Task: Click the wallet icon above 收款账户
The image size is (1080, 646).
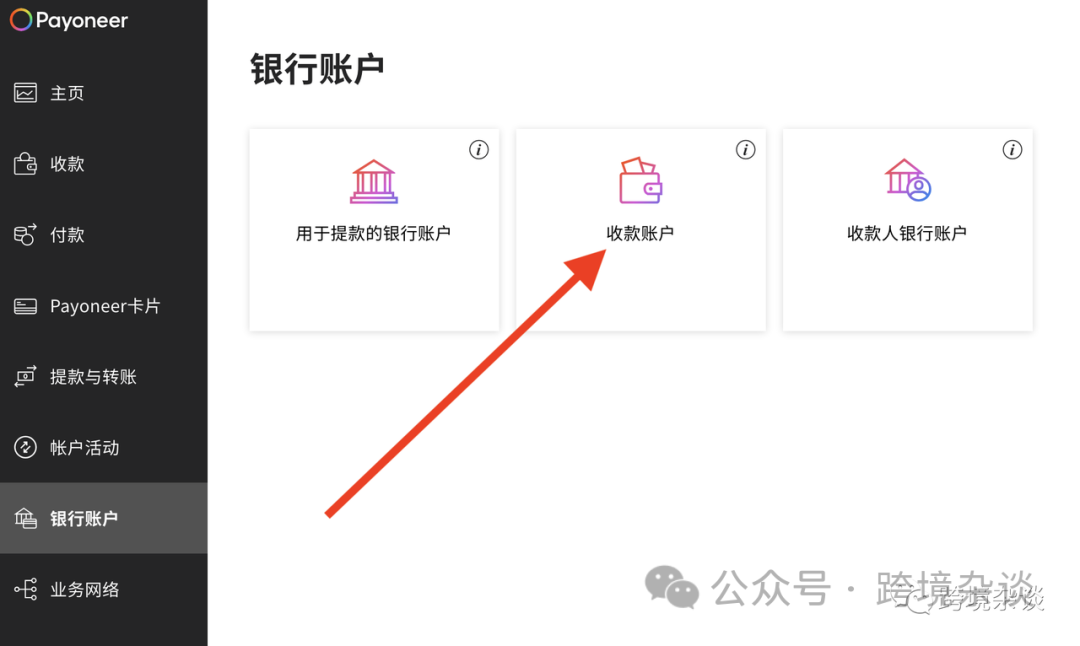Action: coord(641,180)
